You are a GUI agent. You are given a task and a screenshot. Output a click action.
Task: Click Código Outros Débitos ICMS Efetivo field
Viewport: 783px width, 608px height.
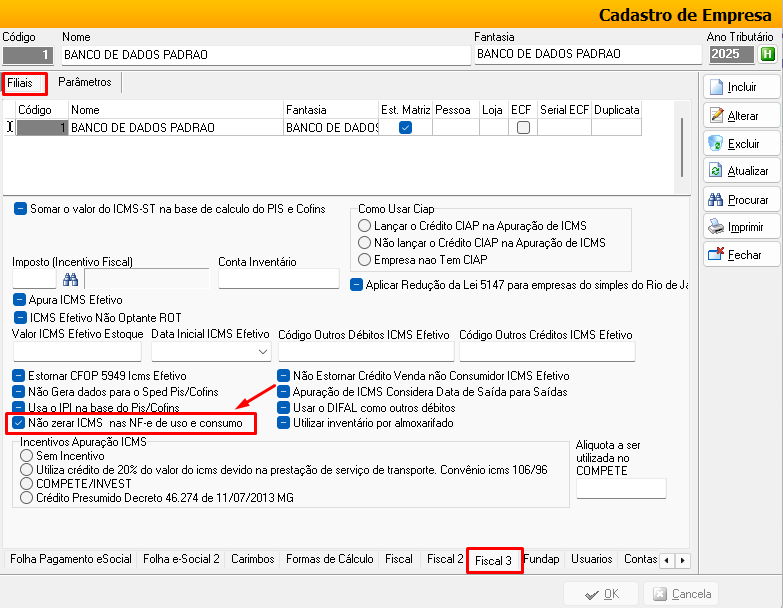pos(366,351)
